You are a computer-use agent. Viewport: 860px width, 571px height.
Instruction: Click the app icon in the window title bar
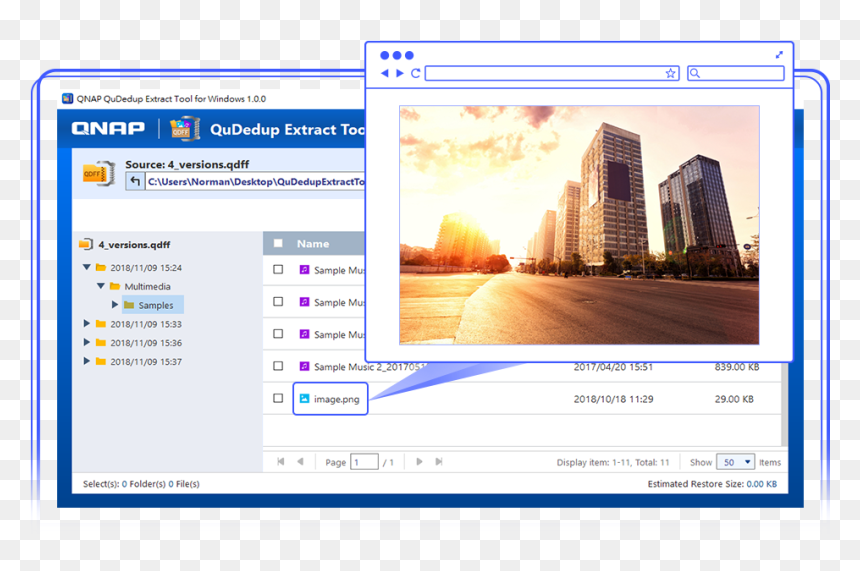[x=67, y=99]
